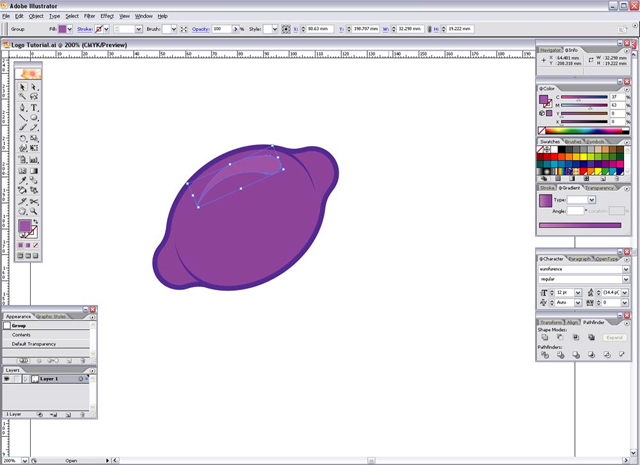The width and height of the screenshot is (640, 465).
Task: Select the Column Graph tool
Action: [x=34, y=160]
